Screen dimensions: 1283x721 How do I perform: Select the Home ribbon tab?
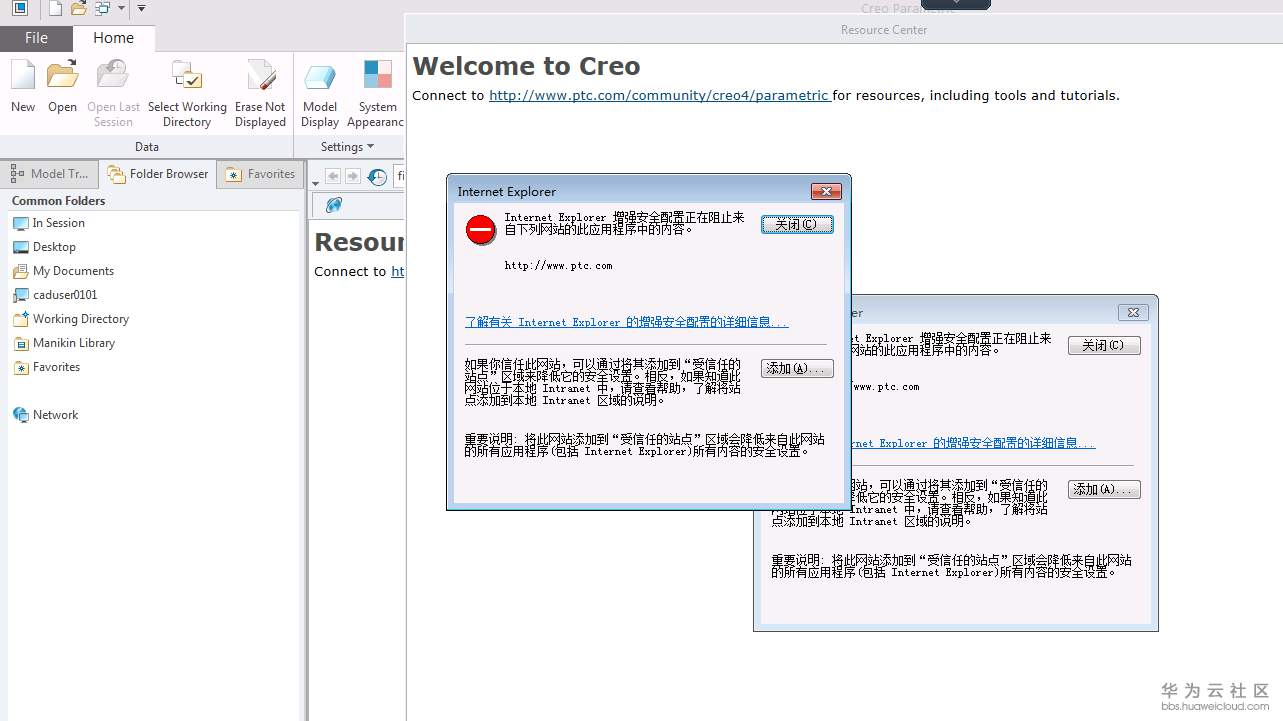pyautogui.click(x=113, y=38)
